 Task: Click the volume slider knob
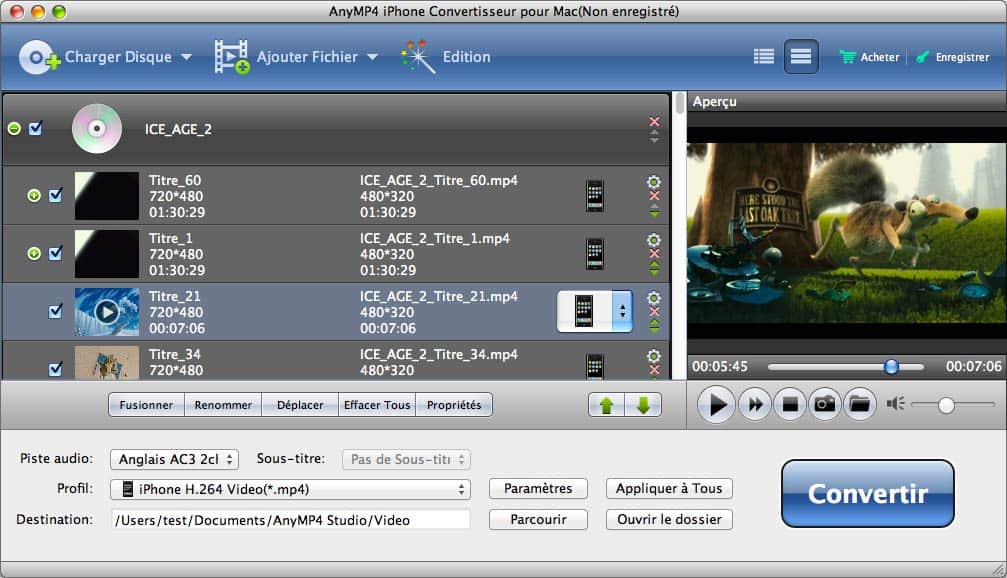[x=946, y=405]
